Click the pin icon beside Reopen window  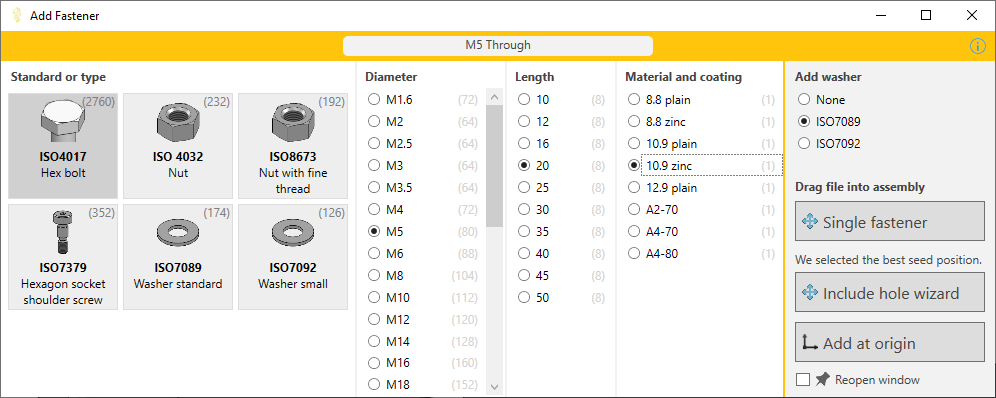[823, 380]
